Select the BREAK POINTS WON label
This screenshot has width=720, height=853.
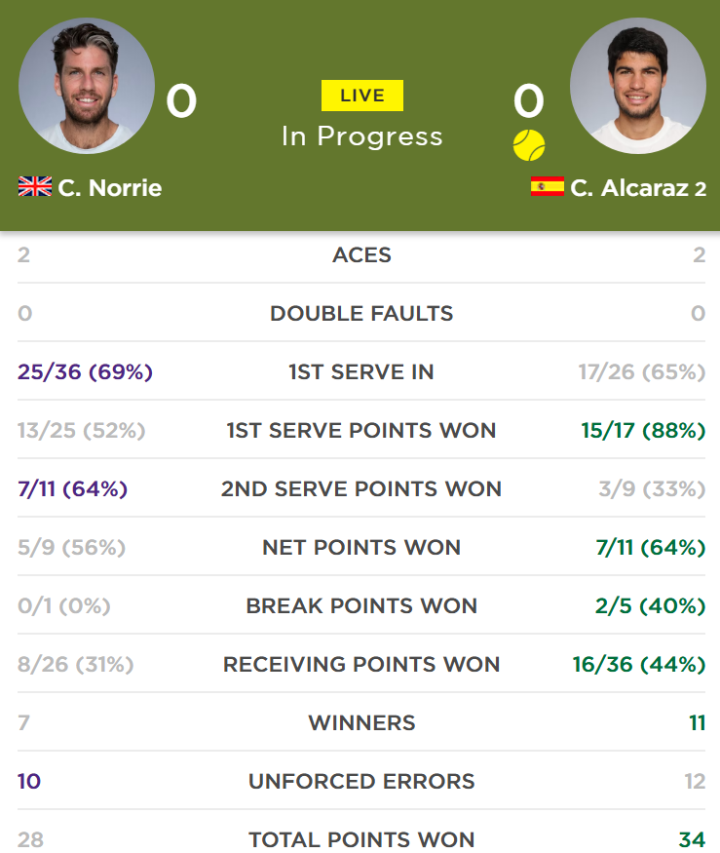(362, 606)
